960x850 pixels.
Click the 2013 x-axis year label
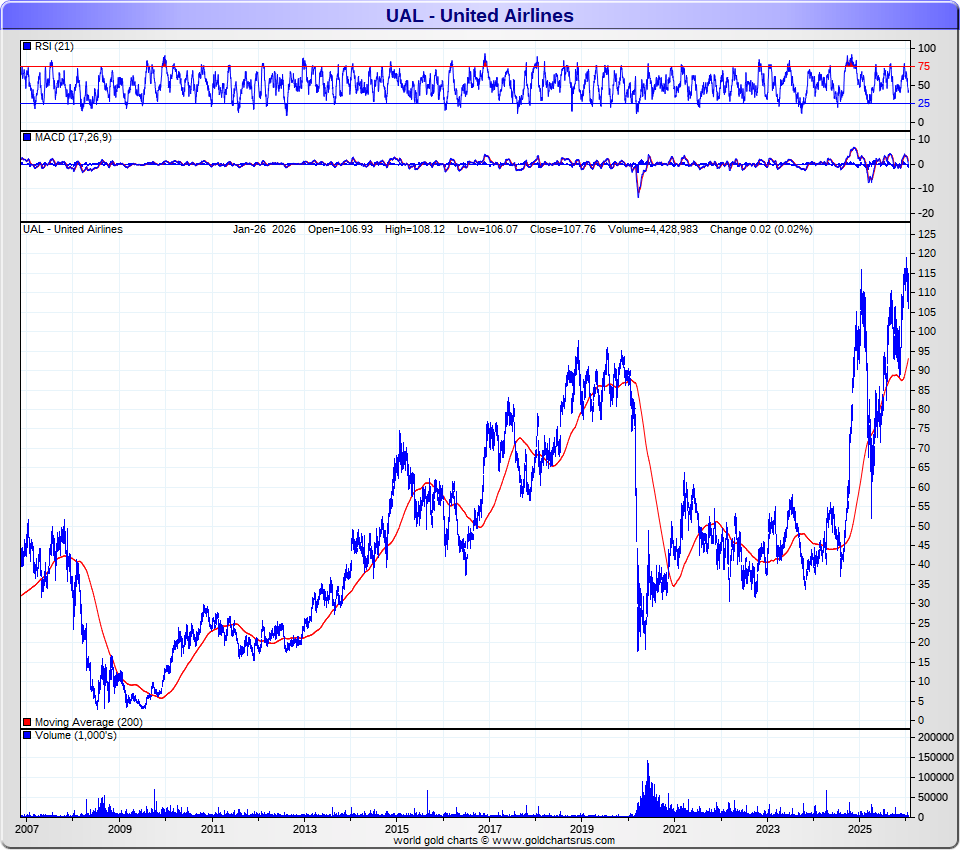(x=304, y=829)
